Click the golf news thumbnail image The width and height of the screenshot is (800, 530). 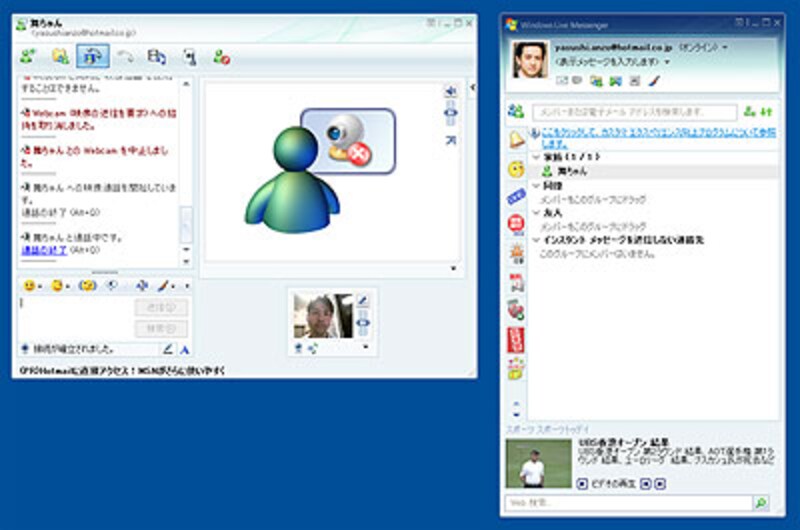pos(538,464)
